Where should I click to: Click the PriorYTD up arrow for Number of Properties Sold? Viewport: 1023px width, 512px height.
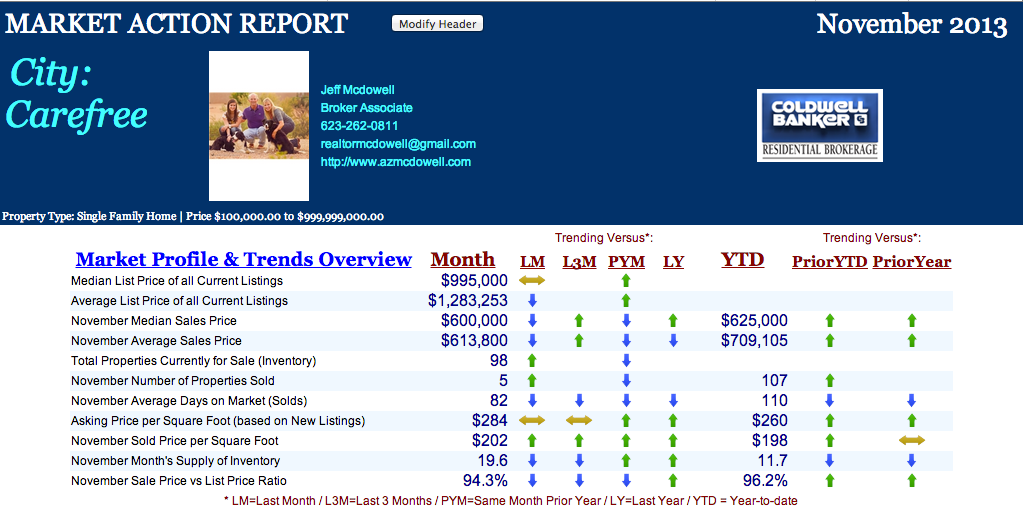tap(829, 381)
